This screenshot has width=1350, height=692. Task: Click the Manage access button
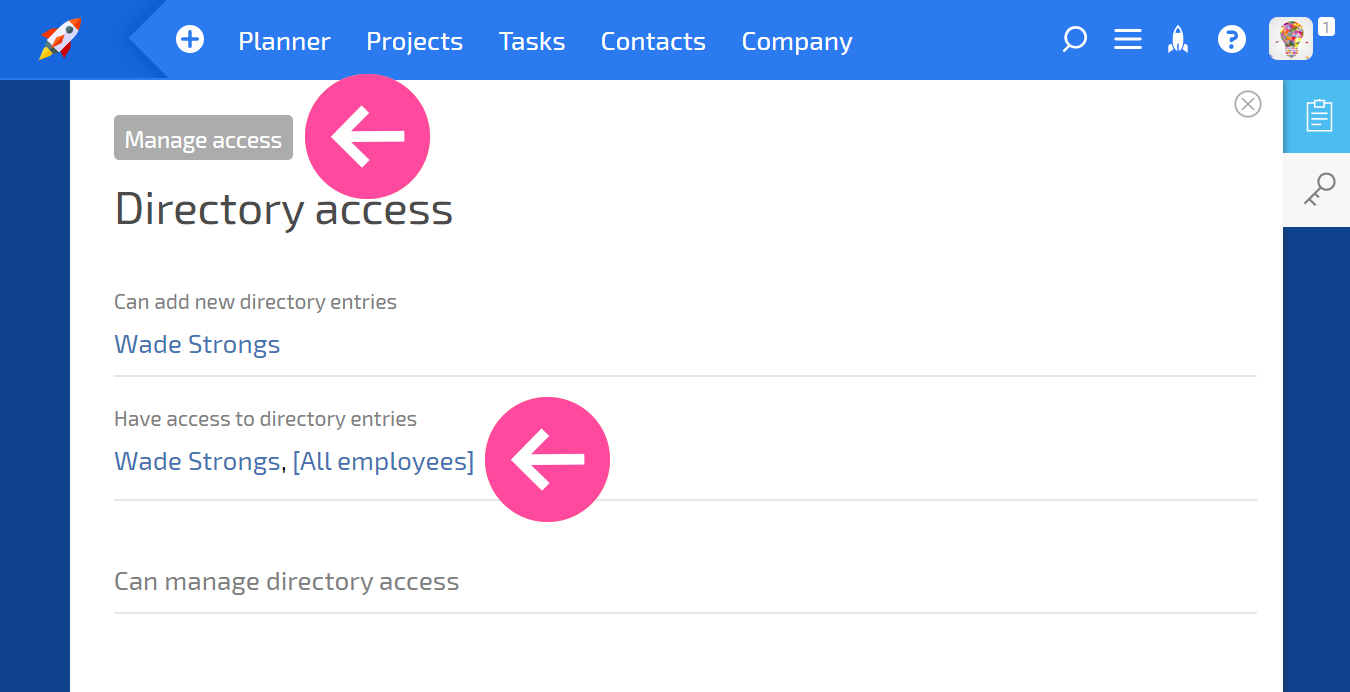(203, 138)
